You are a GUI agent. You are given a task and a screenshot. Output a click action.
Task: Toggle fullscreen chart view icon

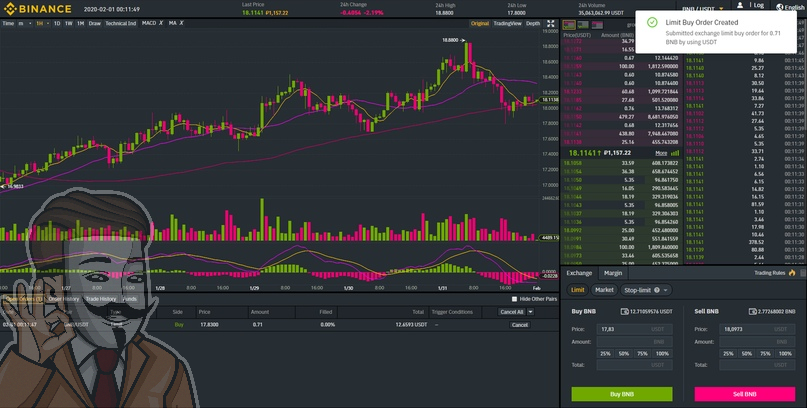(x=550, y=24)
